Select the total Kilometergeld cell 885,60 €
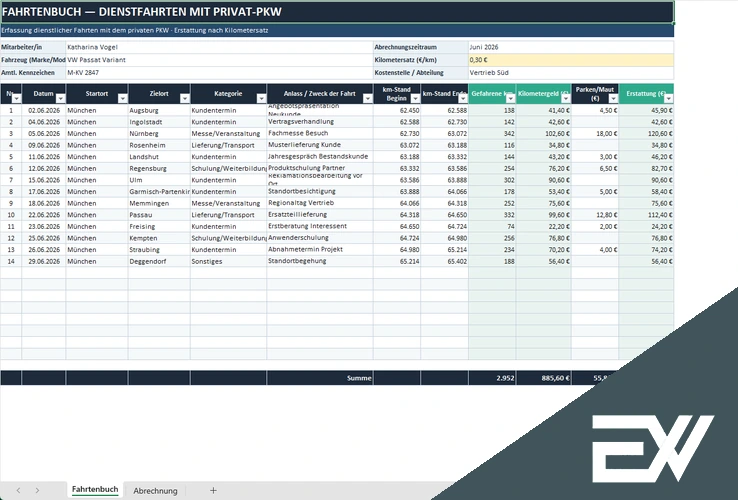Image resolution: width=738 pixels, height=500 pixels. coord(544,378)
